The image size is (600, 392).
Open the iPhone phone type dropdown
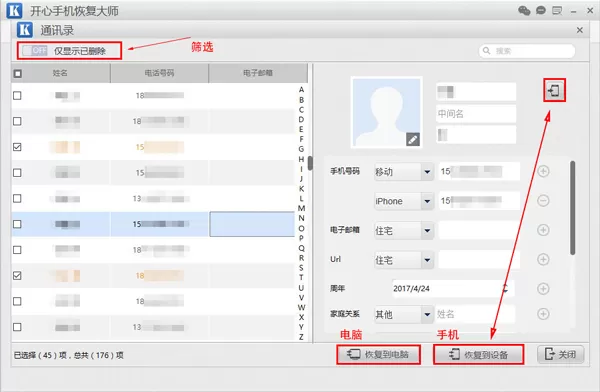tap(427, 201)
